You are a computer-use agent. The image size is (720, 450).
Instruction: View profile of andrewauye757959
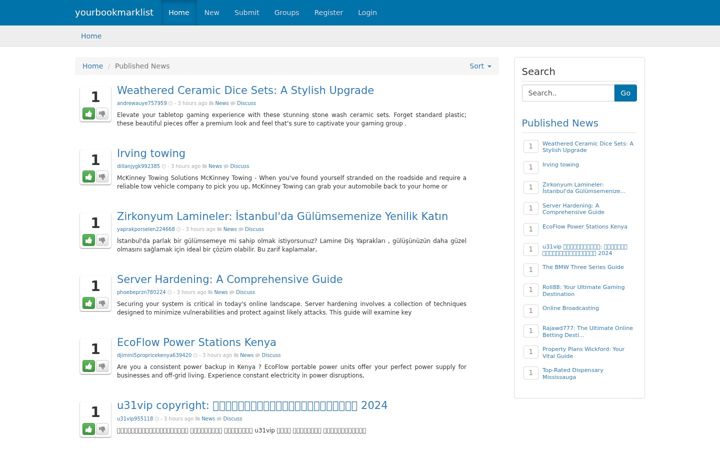(142, 103)
